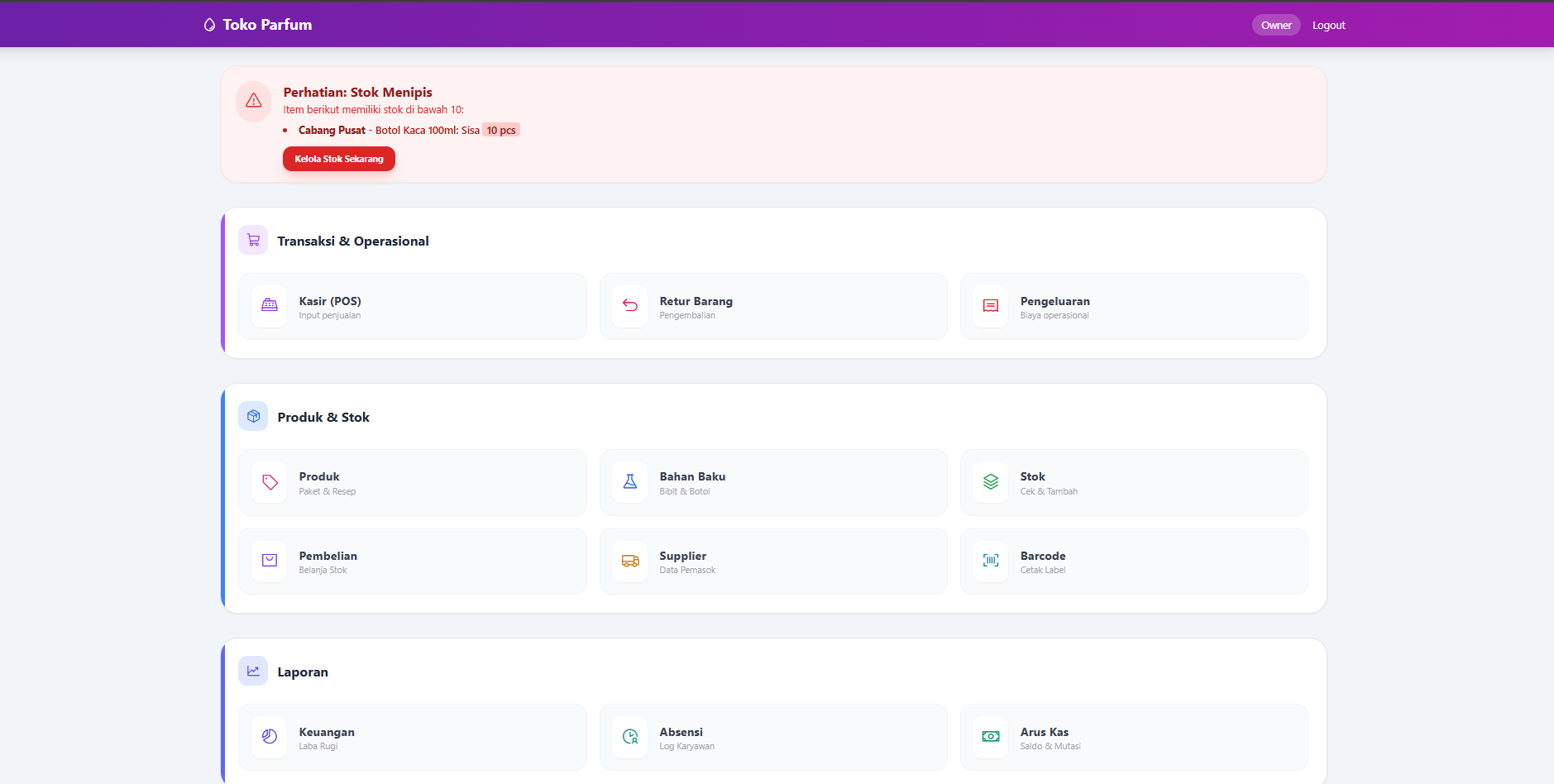Click the Barcode scanner icon

click(991, 561)
